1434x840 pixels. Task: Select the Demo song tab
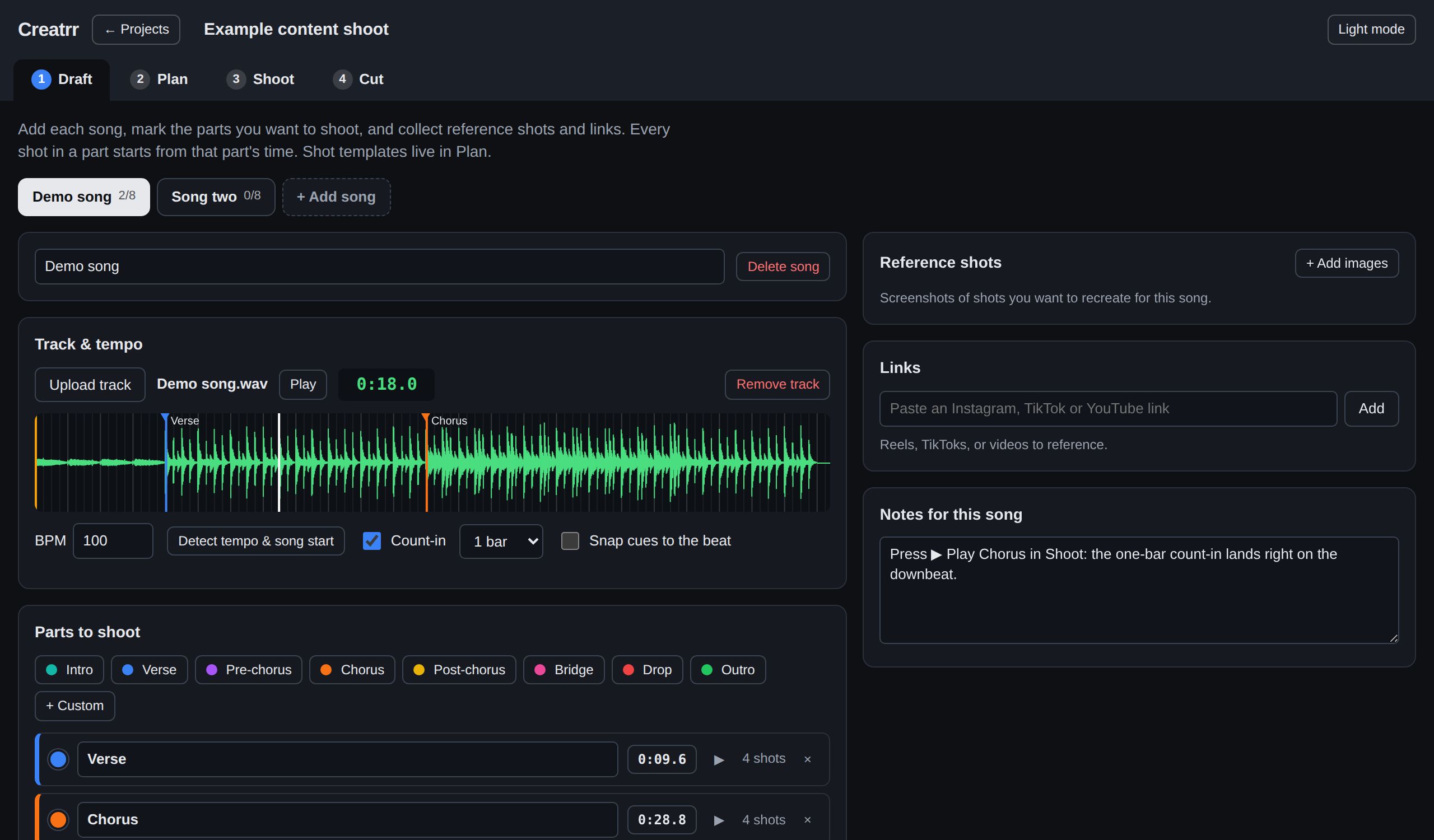(83, 197)
